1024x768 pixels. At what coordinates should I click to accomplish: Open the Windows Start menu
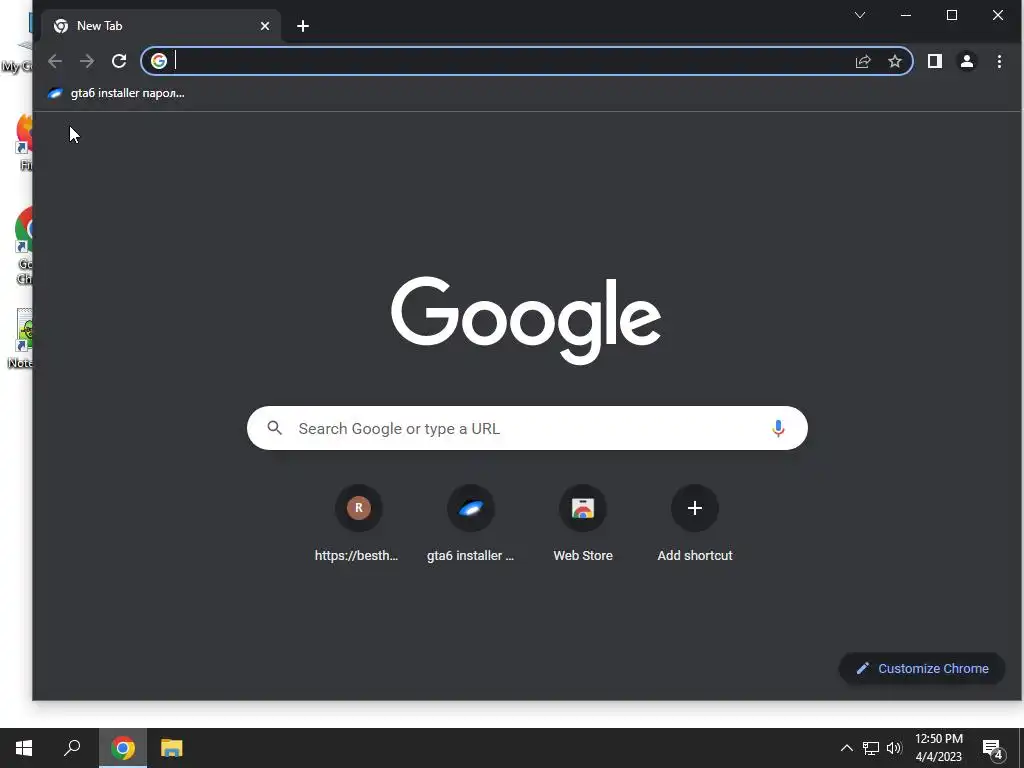(24, 748)
